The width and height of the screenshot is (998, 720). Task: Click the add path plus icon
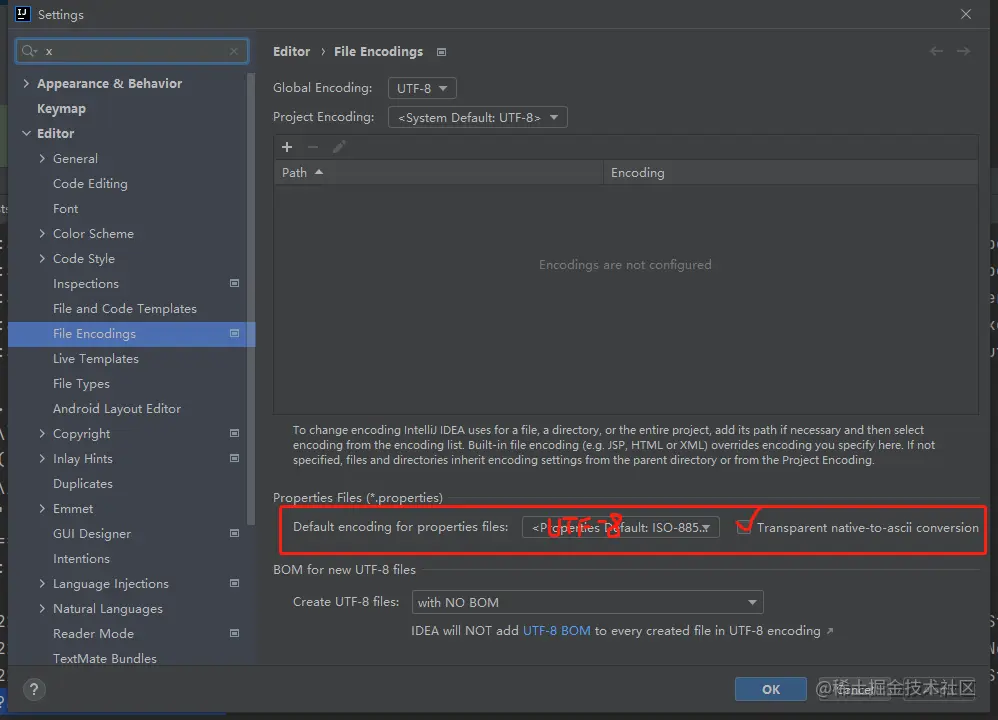[287, 147]
